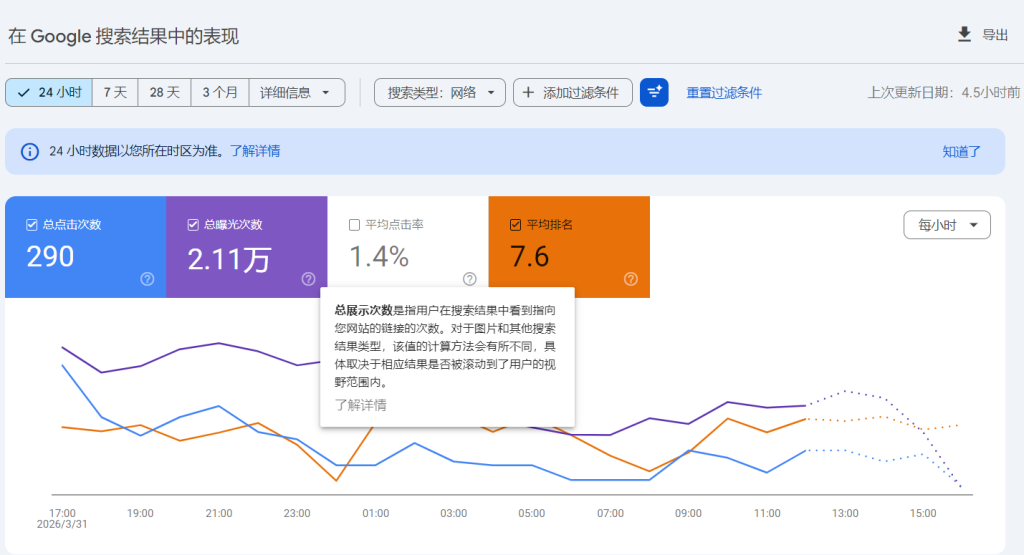
Task: Click the blue filter sparkle icon
Action: coord(654,93)
